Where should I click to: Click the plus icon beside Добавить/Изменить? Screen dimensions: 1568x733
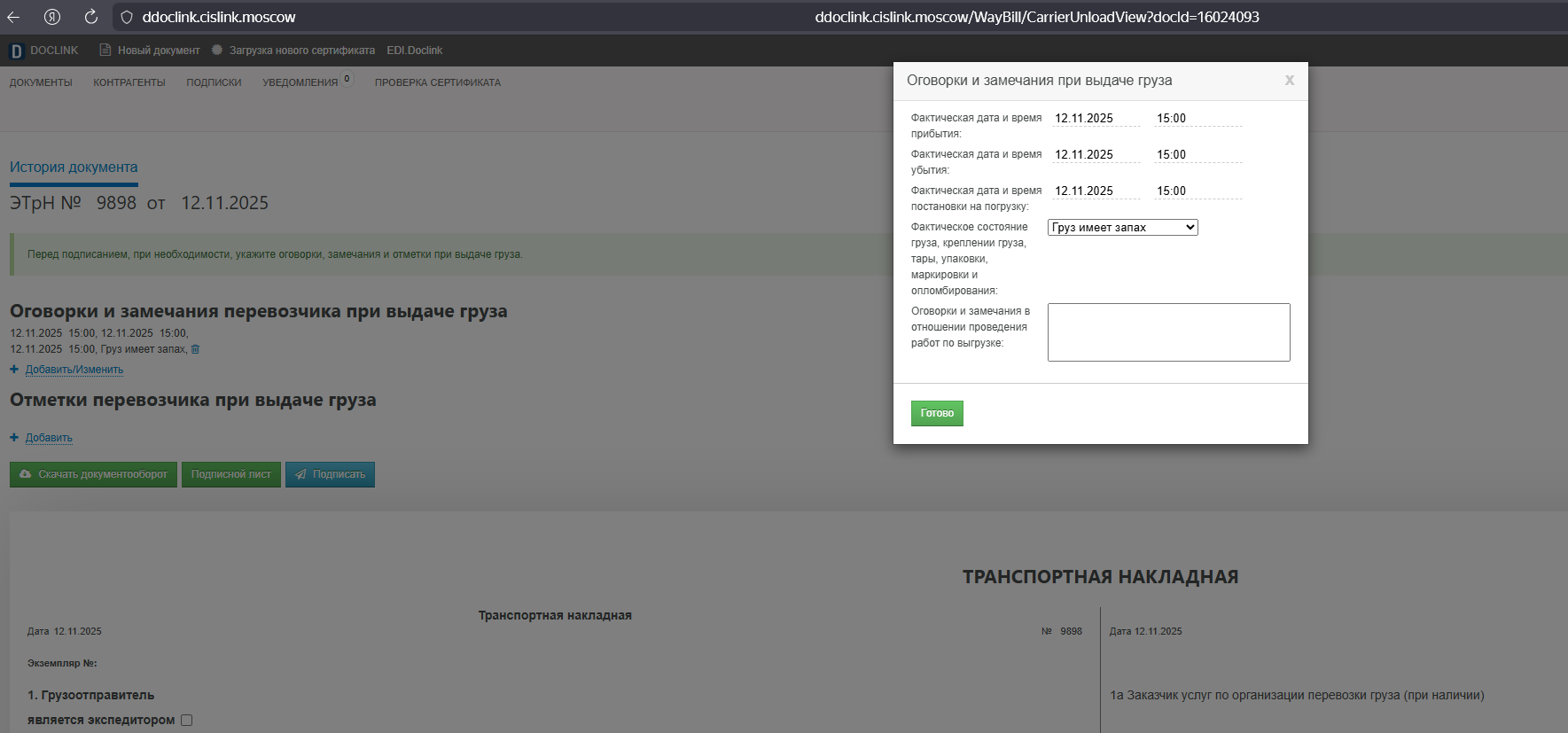[x=14, y=370]
